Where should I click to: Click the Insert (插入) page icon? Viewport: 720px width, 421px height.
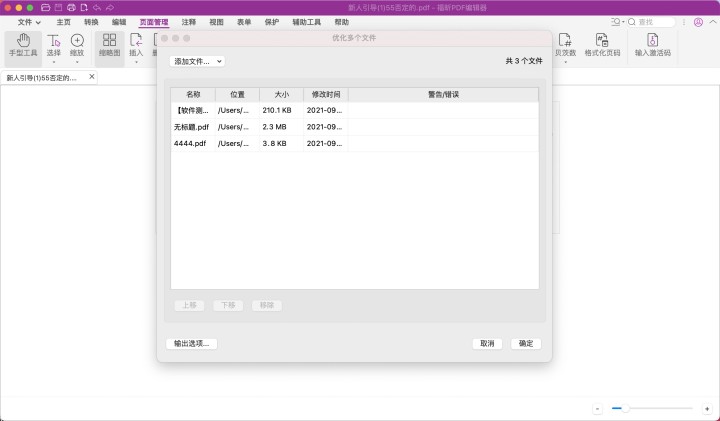click(136, 41)
